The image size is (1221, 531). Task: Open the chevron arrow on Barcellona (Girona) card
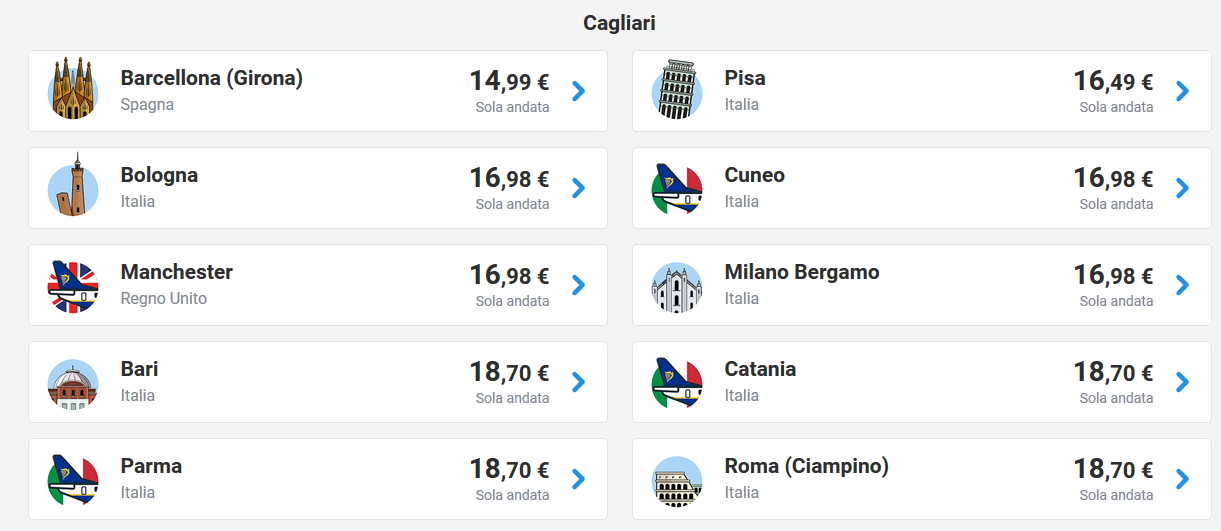pyautogui.click(x=578, y=91)
